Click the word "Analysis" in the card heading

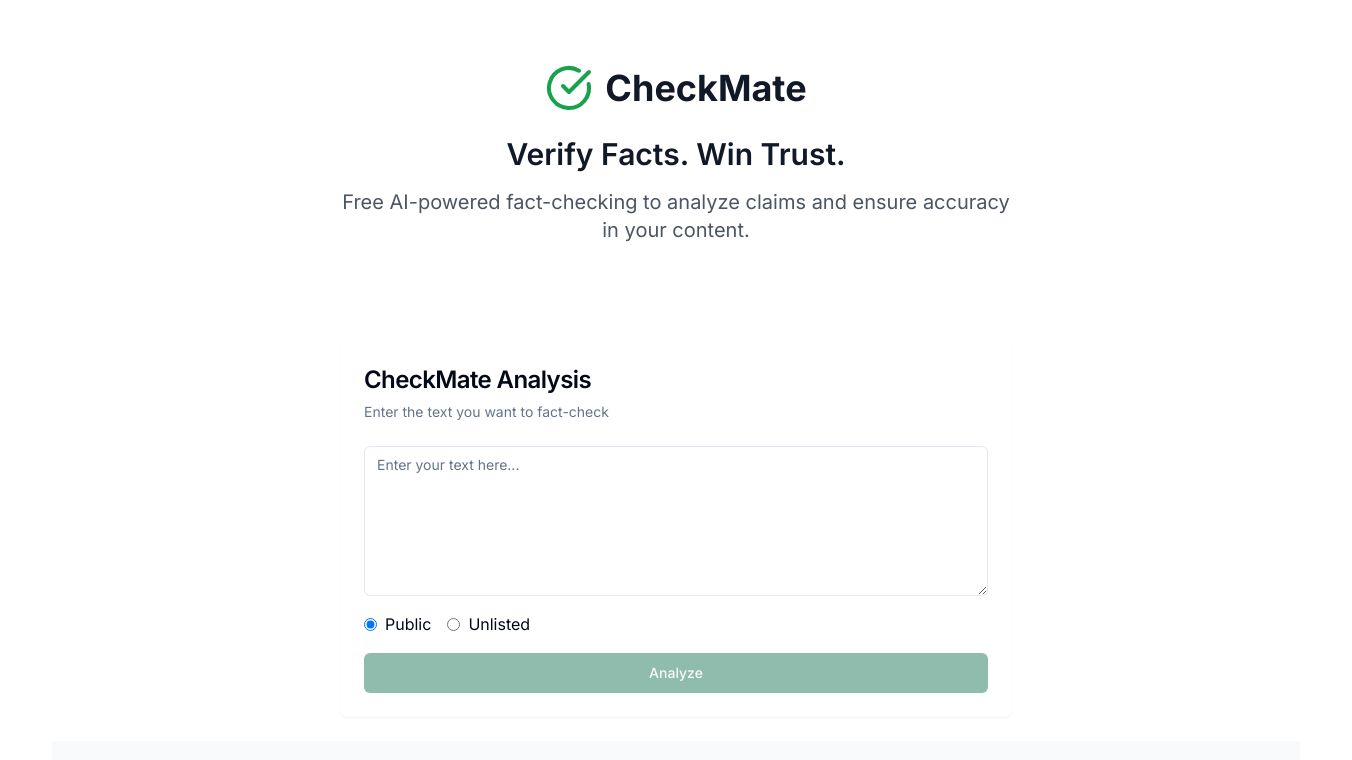544,380
